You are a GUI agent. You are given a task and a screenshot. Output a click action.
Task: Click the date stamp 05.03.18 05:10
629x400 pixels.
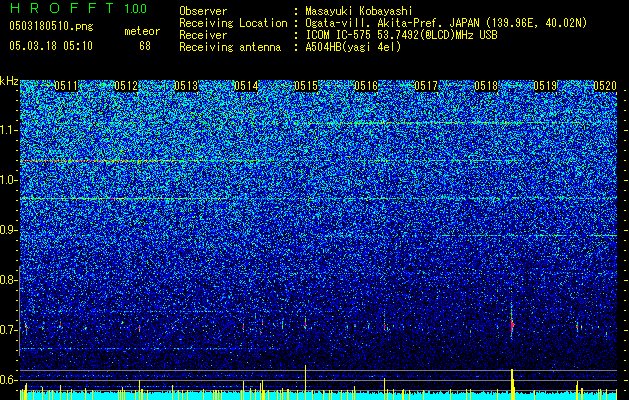pos(51,46)
